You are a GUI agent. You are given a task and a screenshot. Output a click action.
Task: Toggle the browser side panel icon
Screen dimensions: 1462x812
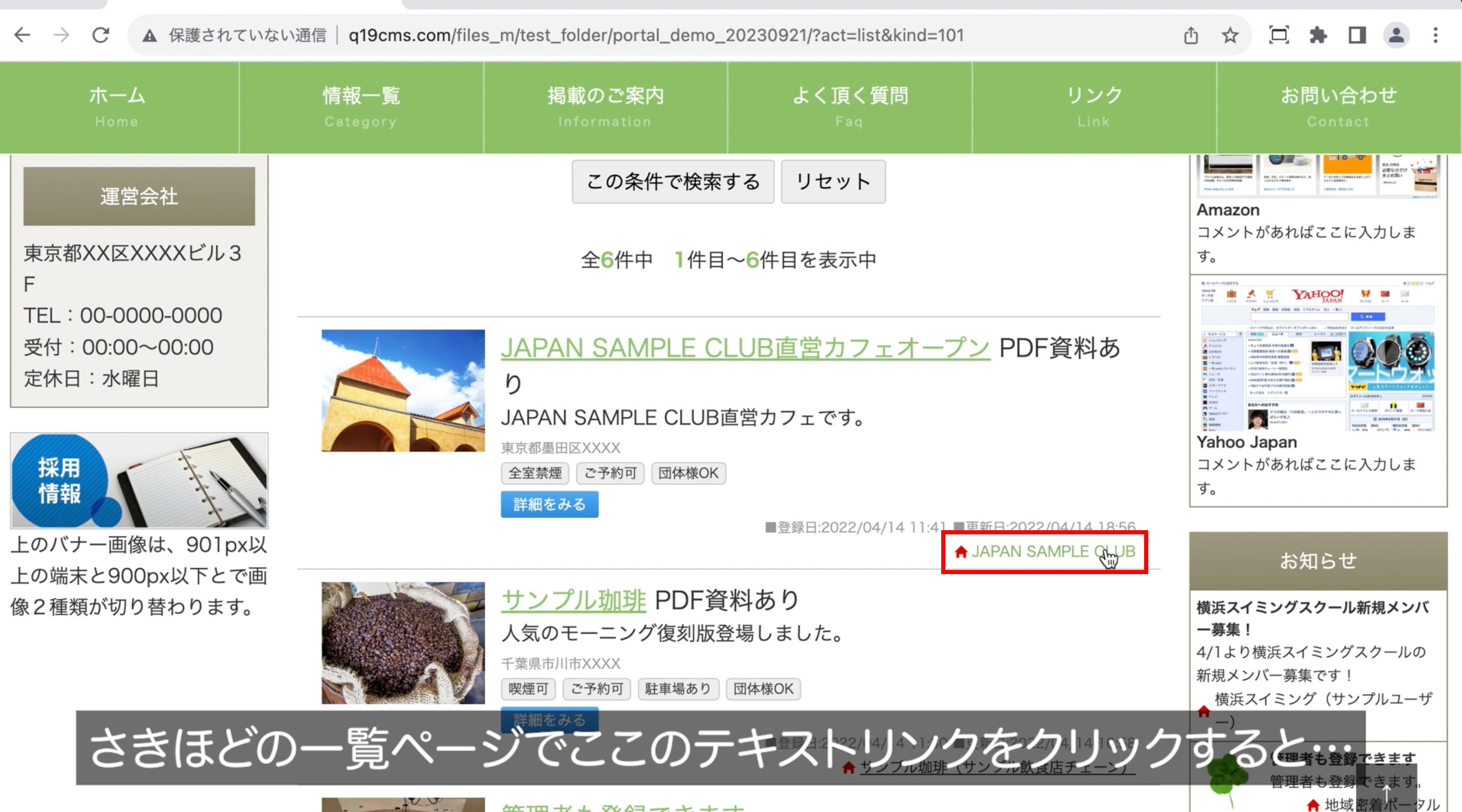(x=1357, y=35)
